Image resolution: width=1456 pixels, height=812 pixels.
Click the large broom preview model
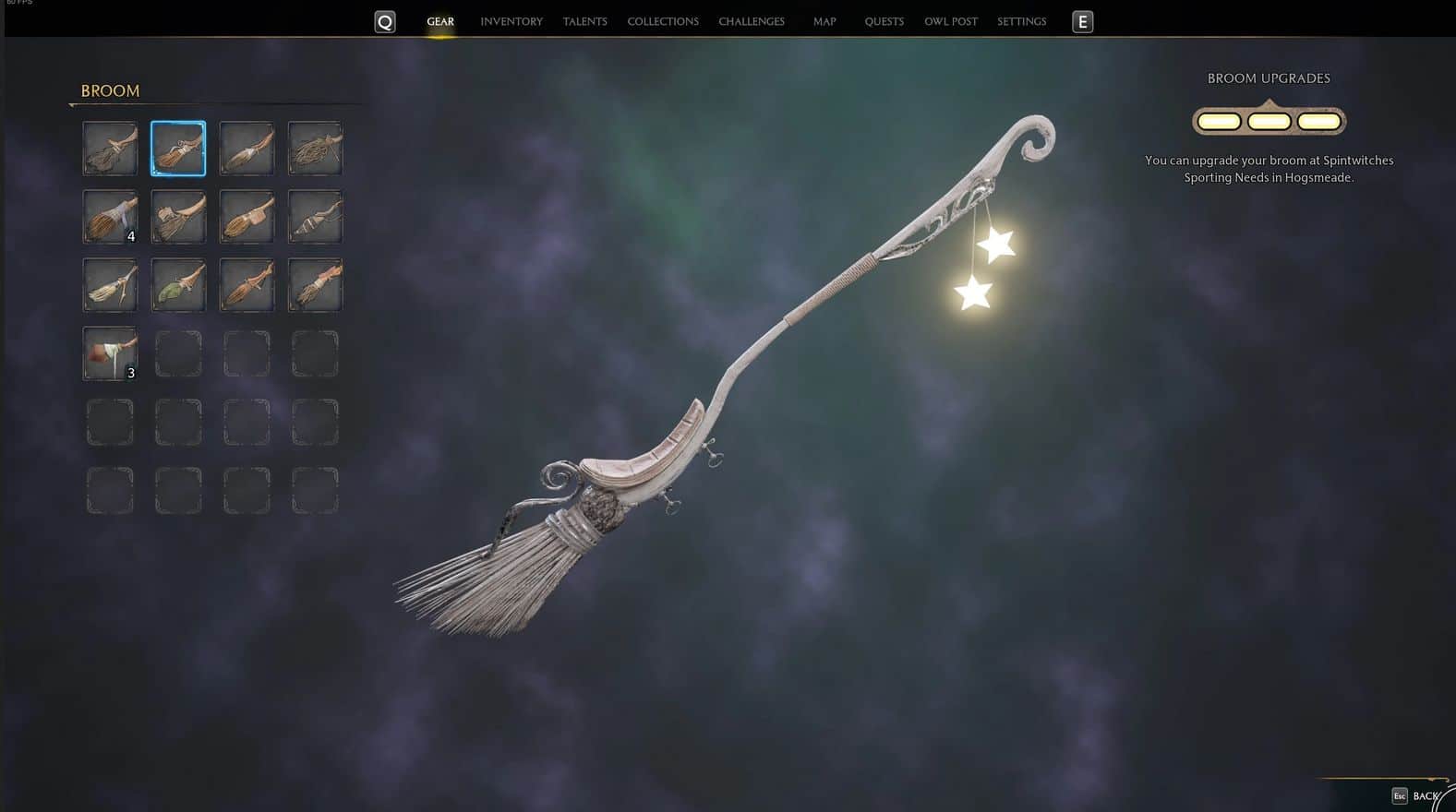pos(725,376)
